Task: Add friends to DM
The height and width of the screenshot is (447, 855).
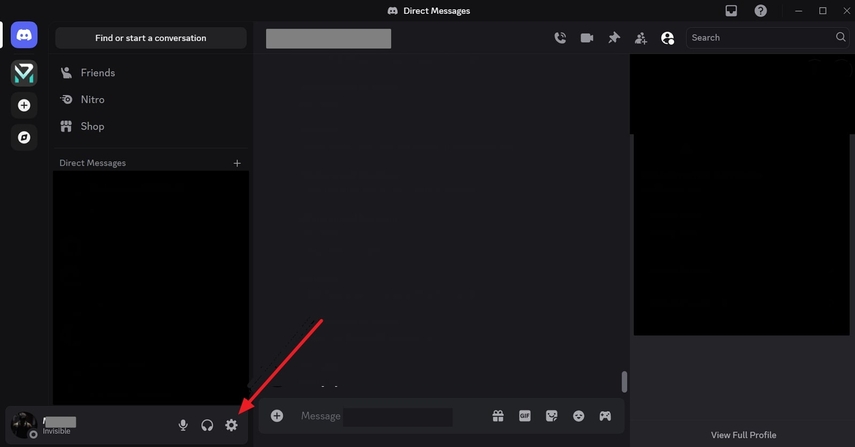Action: [x=641, y=38]
